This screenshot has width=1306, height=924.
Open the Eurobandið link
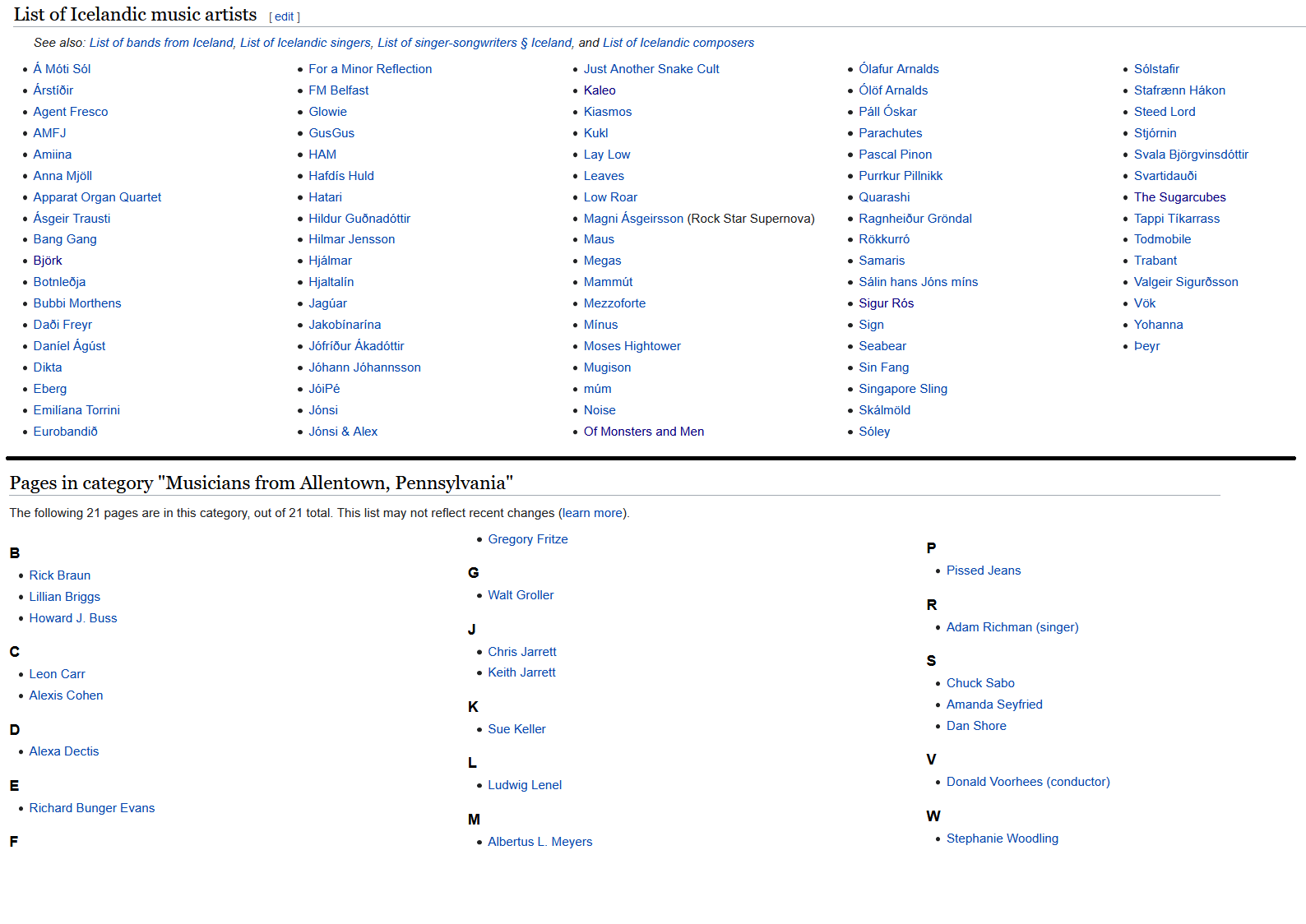click(x=65, y=432)
